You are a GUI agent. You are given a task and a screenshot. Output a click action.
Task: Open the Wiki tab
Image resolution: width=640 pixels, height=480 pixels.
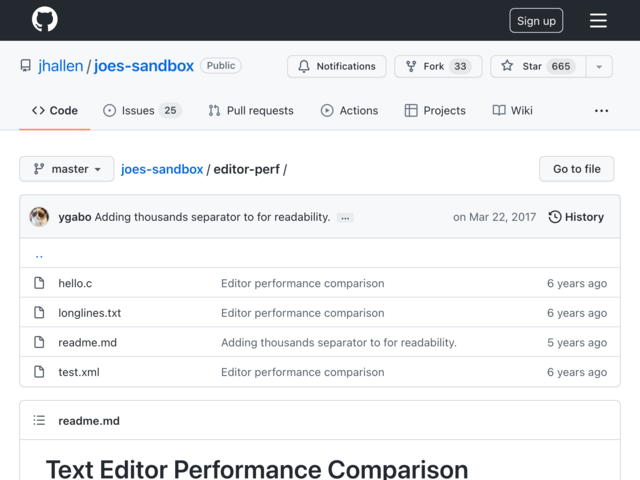[512, 111]
